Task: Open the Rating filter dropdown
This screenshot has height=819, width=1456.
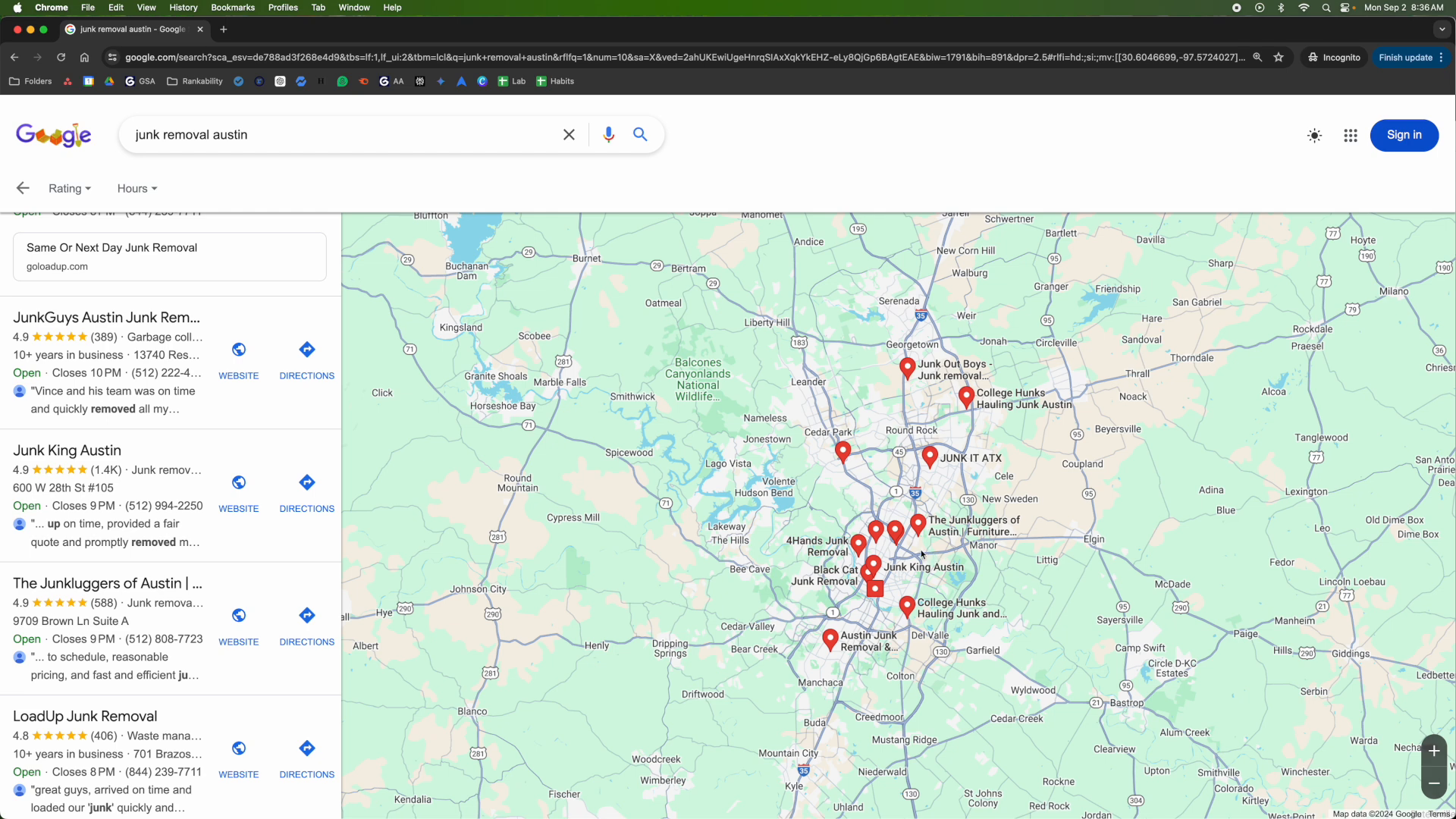Action: 70,188
